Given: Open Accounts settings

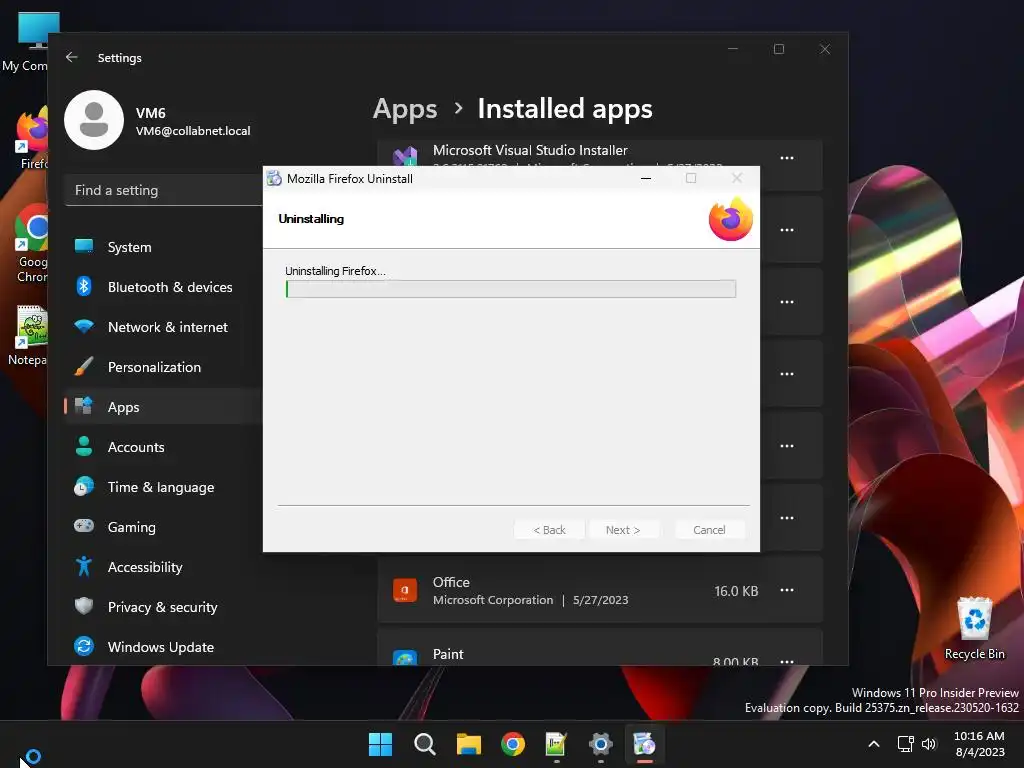Looking at the screenshot, I should click(x=163, y=447).
